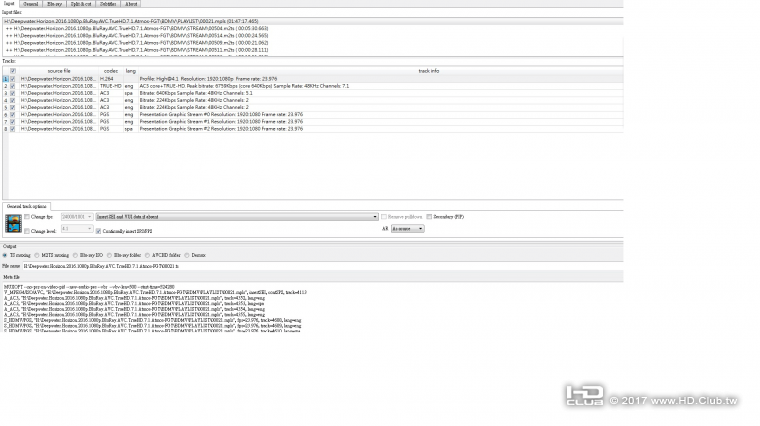The height and width of the screenshot is (426, 760).
Task: Open the fps value dropdown
Action: (x=77, y=217)
